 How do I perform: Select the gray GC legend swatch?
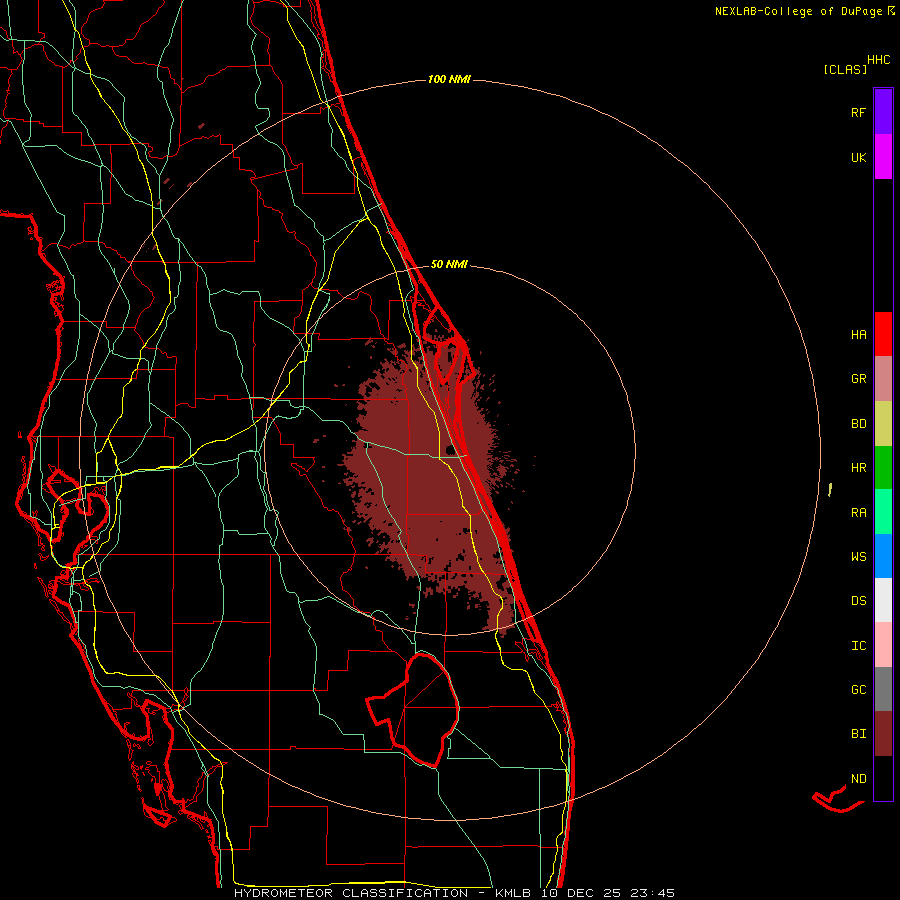tap(883, 689)
